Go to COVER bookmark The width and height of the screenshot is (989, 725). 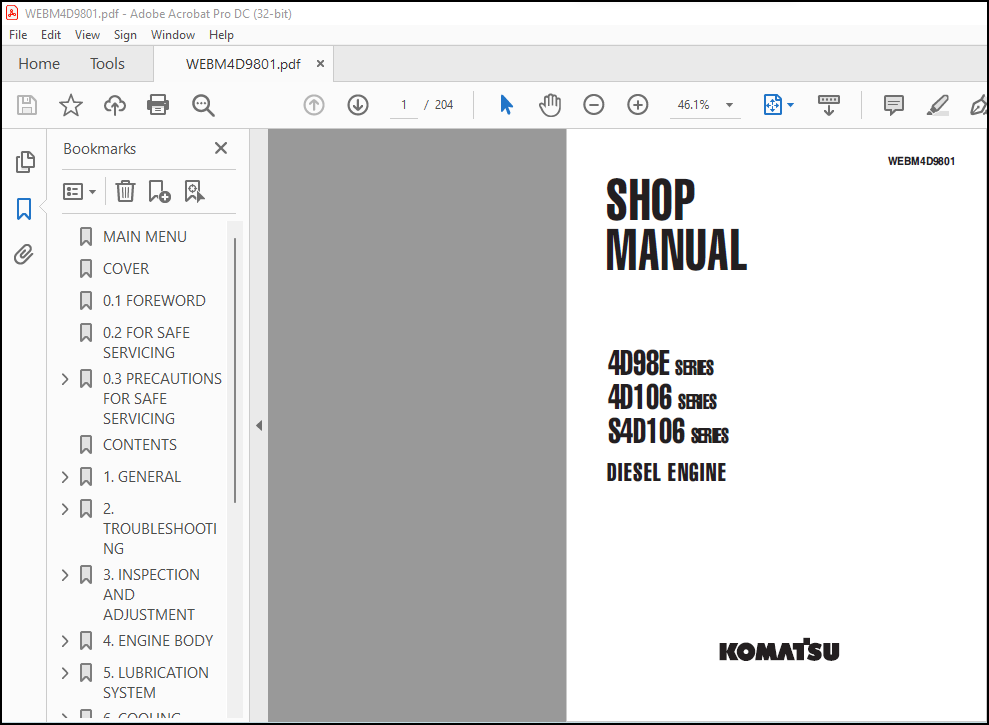pyautogui.click(x=126, y=269)
